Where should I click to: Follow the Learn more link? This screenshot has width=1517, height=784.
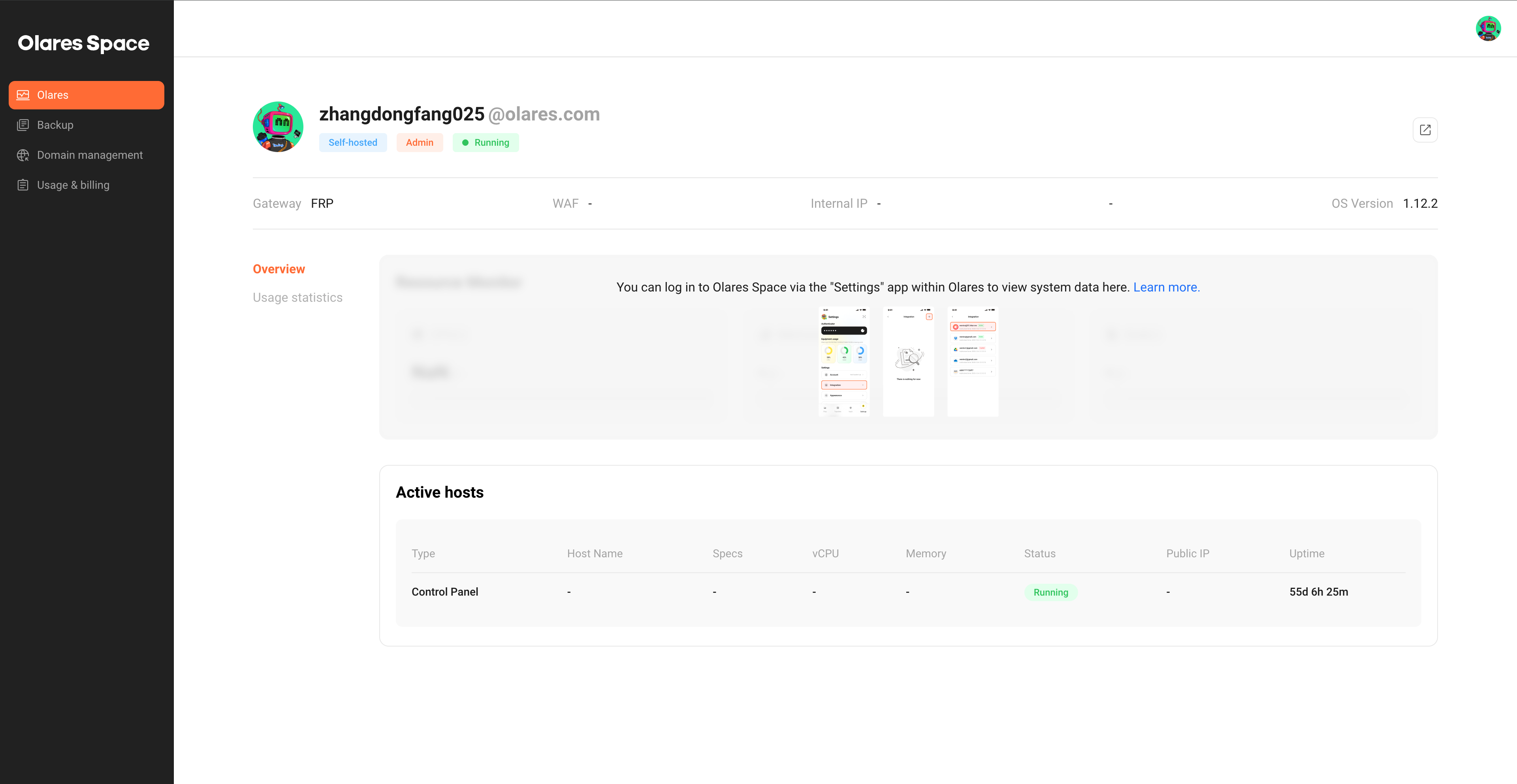(x=1166, y=287)
